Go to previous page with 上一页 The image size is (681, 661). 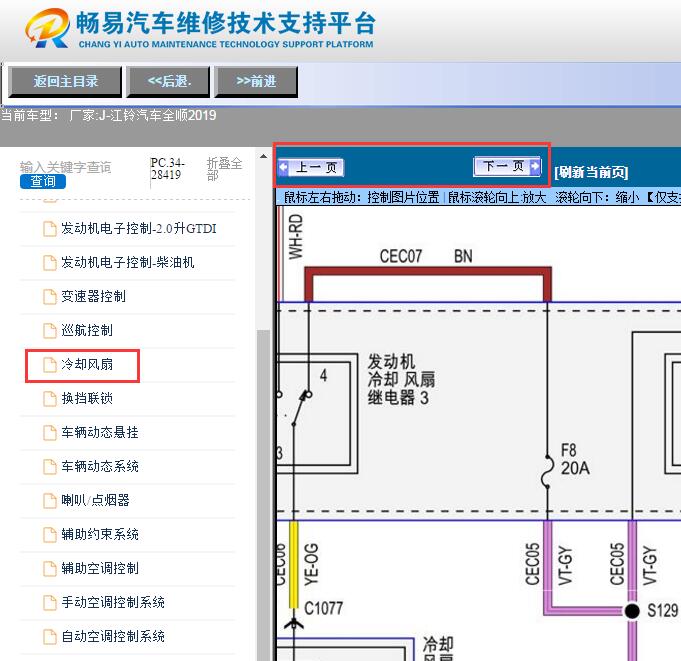point(311,167)
